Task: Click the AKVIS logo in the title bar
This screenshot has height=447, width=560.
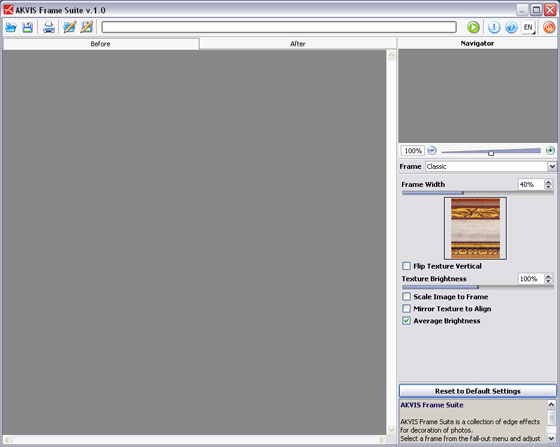Action: [x=8, y=10]
